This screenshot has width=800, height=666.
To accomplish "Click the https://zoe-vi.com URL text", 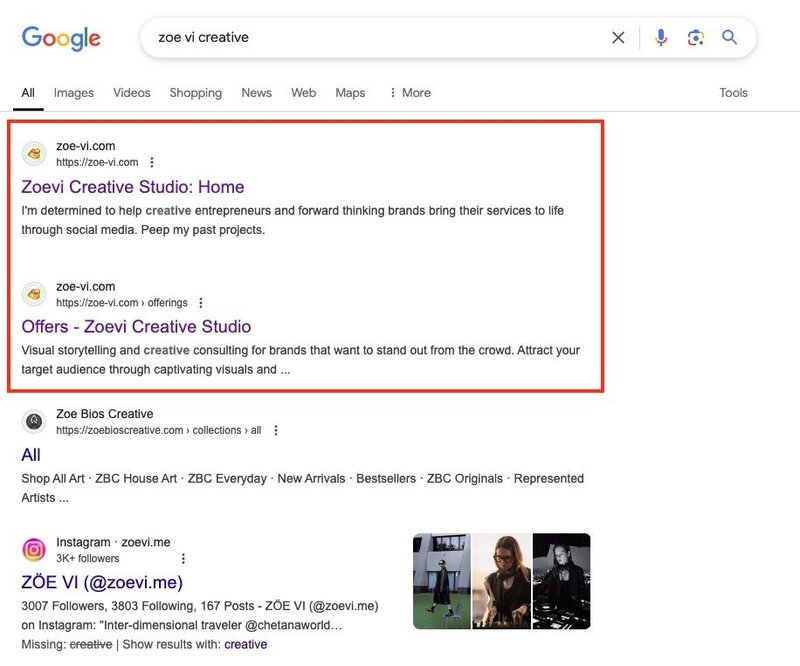I will 97,162.
